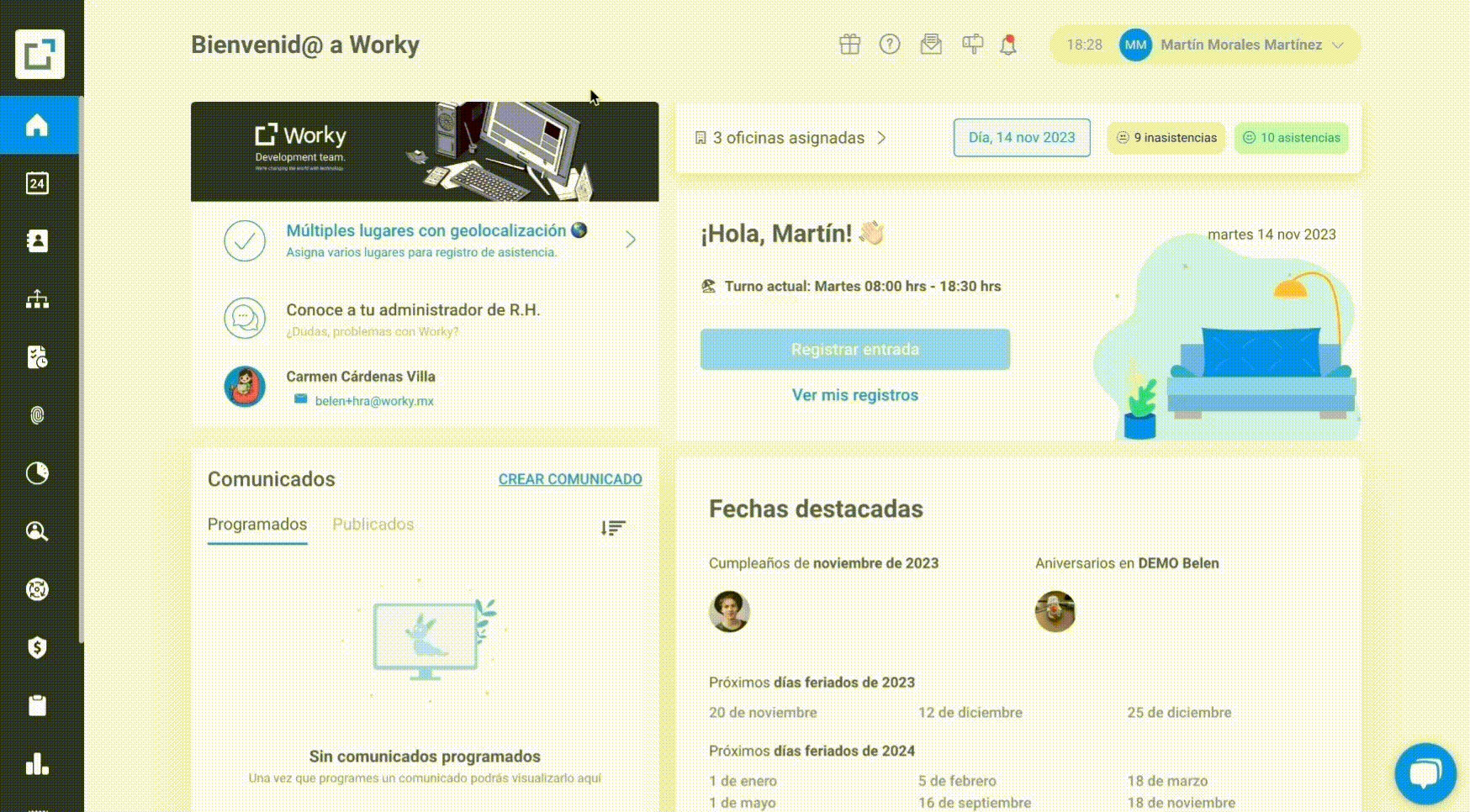Click the 1 de mayo holiday

click(743, 803)
